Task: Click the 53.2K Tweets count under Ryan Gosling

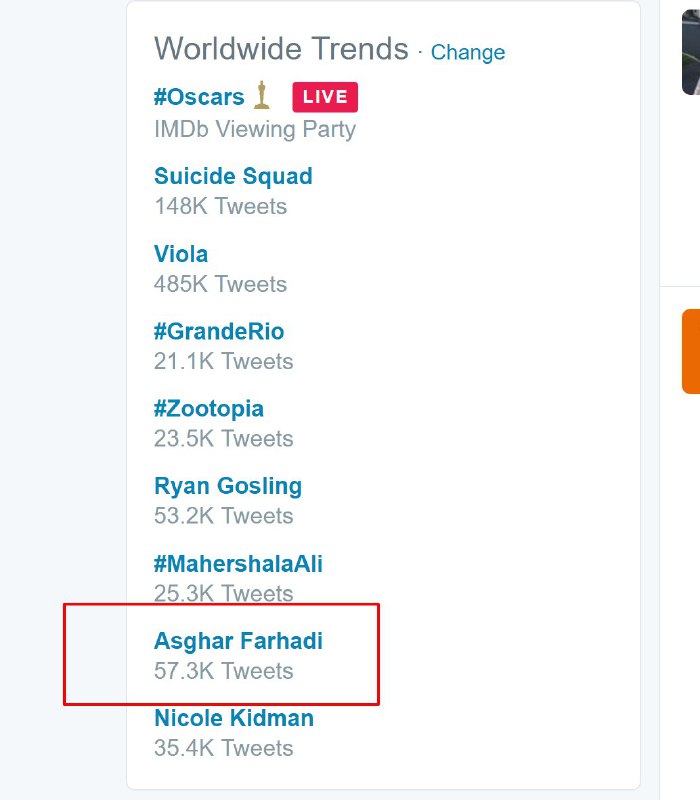Action: pyautogui.click(x=224, y=516)
